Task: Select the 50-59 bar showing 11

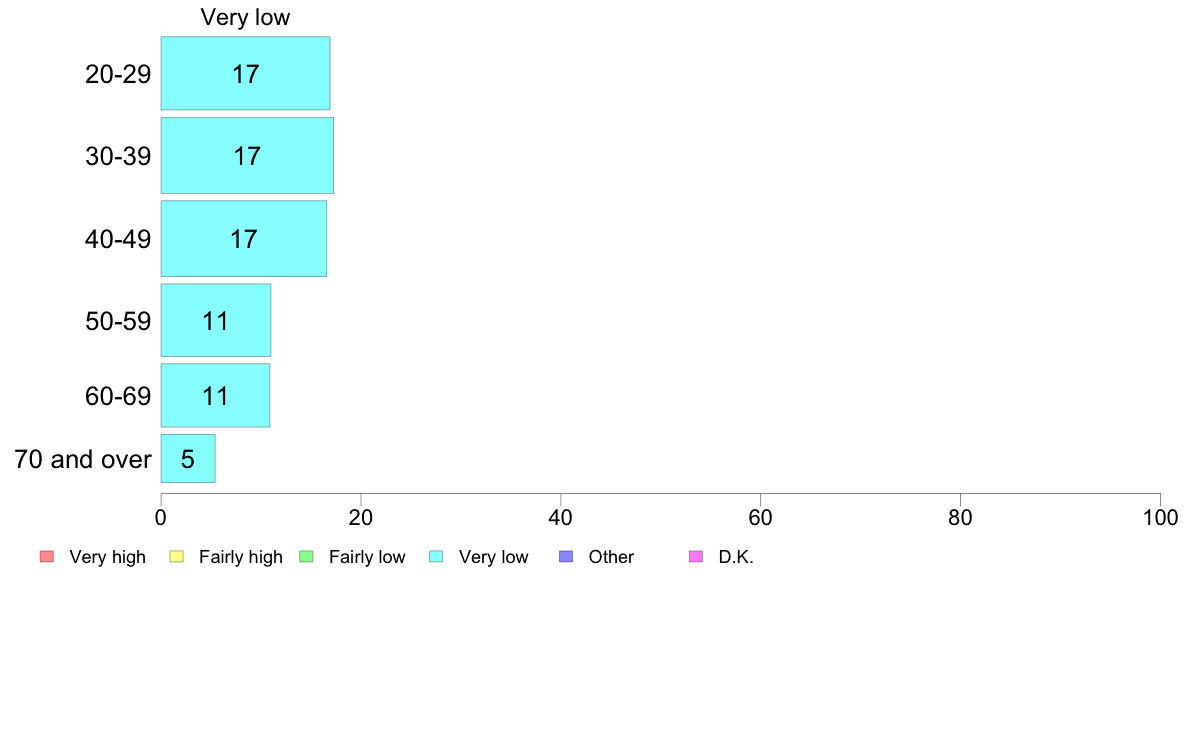Action: pos(216,320)
